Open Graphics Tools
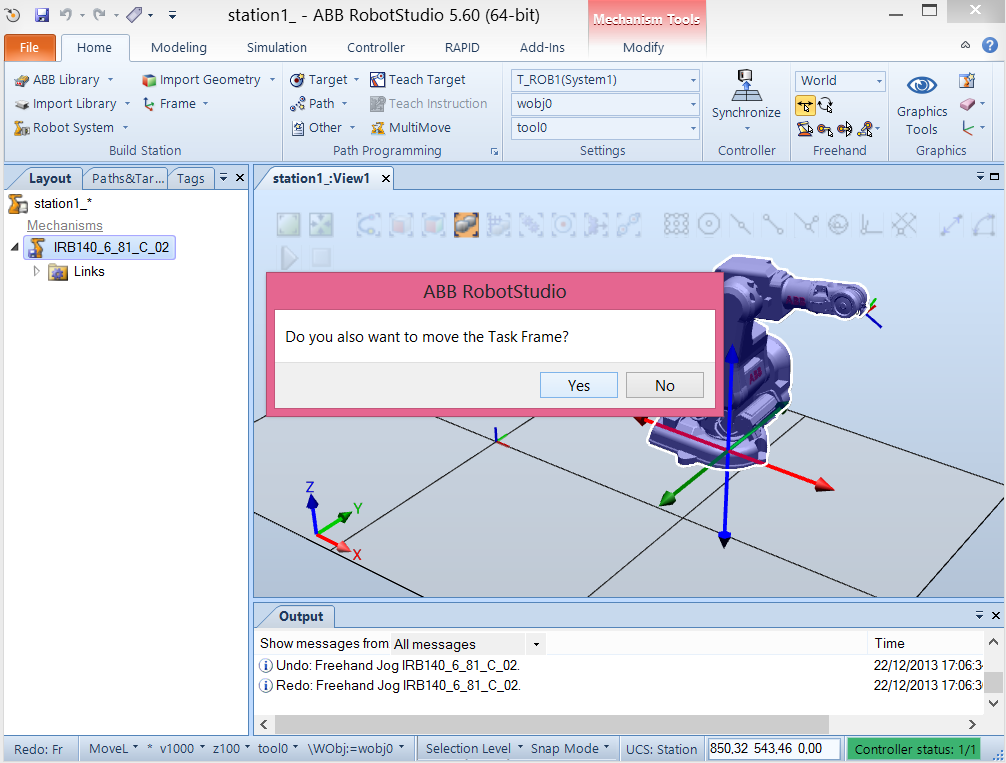The width and height of the screenshot is (1006, 763). 922,105
